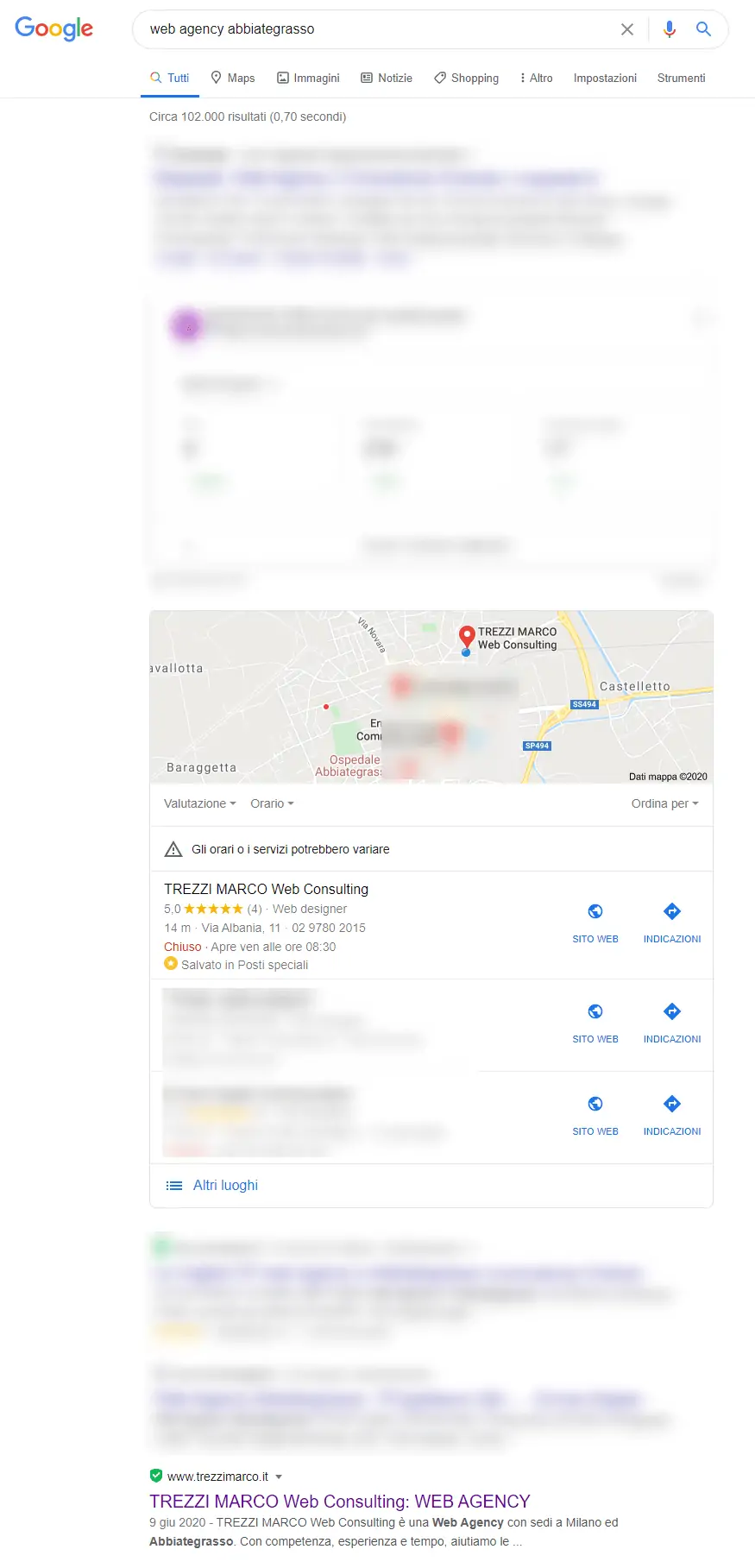Expand the Valutazione filter dropdown
The width and height of the screenshot is (755, 1568).
[199, 803]
